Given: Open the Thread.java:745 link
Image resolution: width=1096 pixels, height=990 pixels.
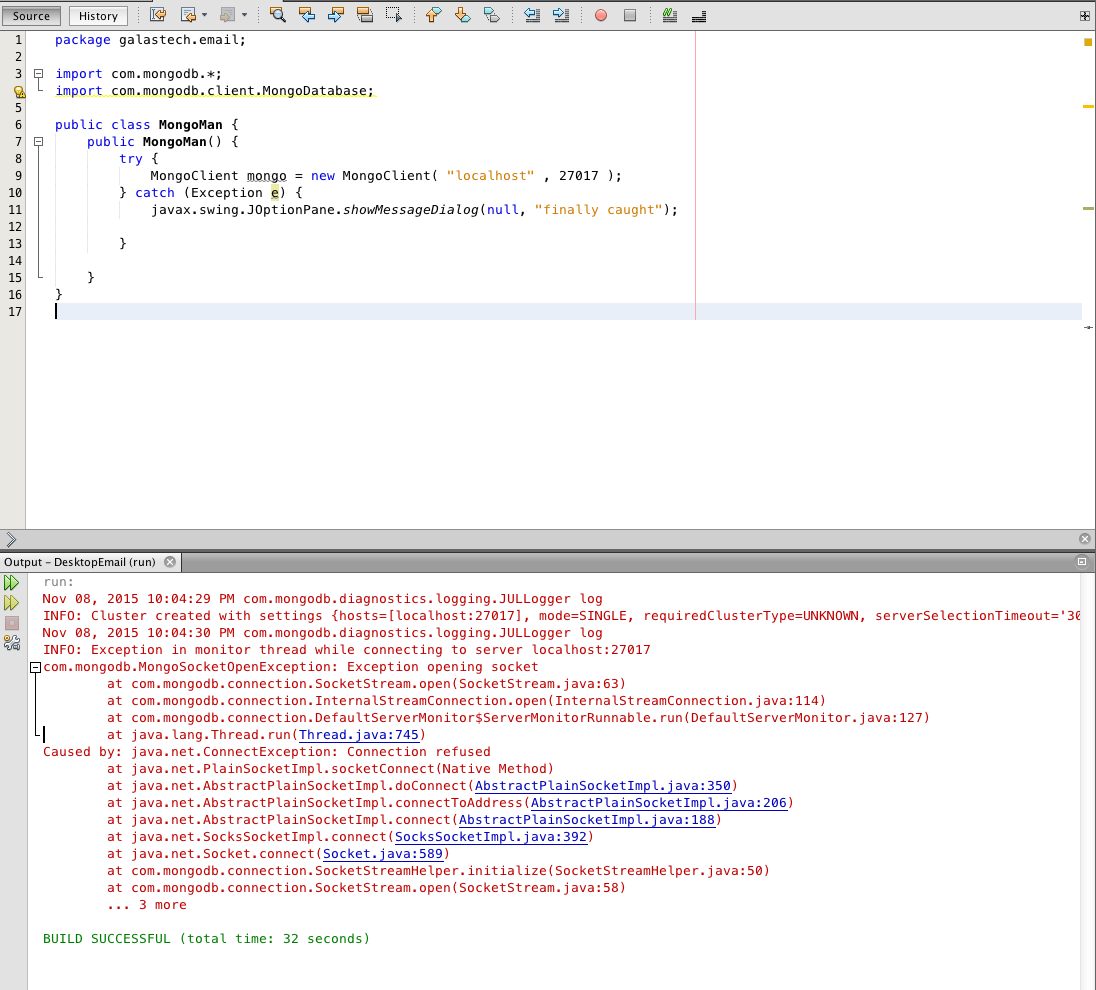Looking at the screenshot, I should click(x=359, y=735).
